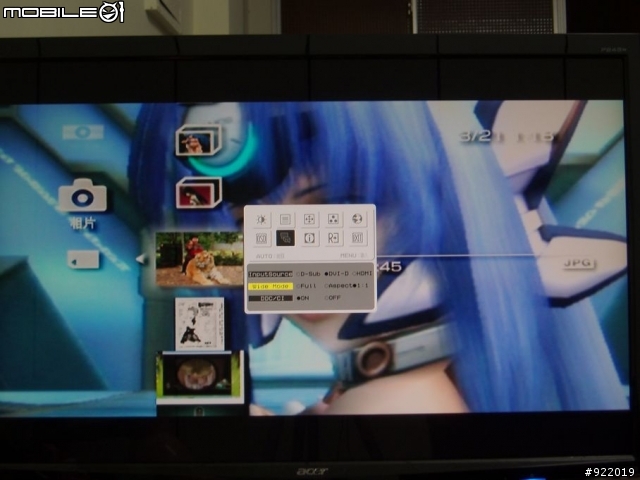
Task: Select the OSD lines/focus adjustment icon
Action: tap(285, 220)
